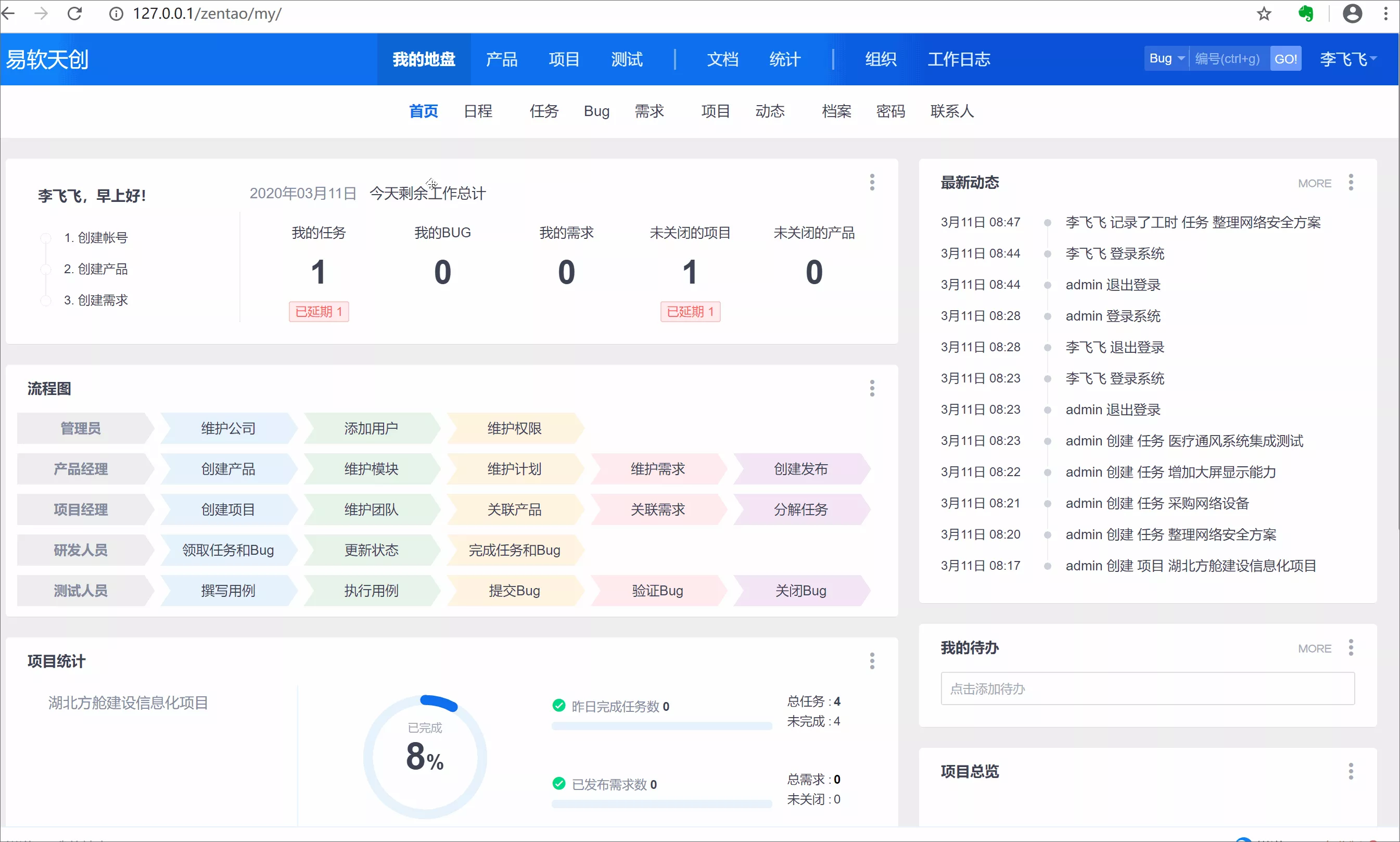
Task: Open activity 李飞飞 记录了工时 任务 整理网络安全方案
Action: tap(1193, 222)
